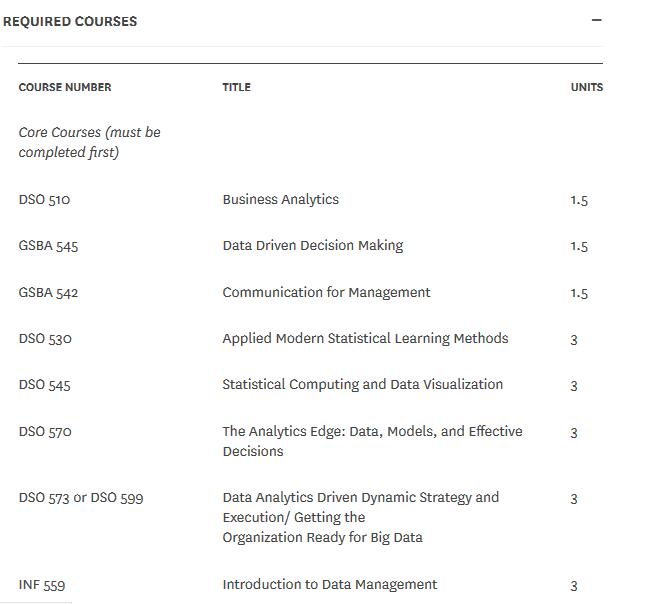Open the Business Analytics course title

pyautogui.click(x=280, y=199)
